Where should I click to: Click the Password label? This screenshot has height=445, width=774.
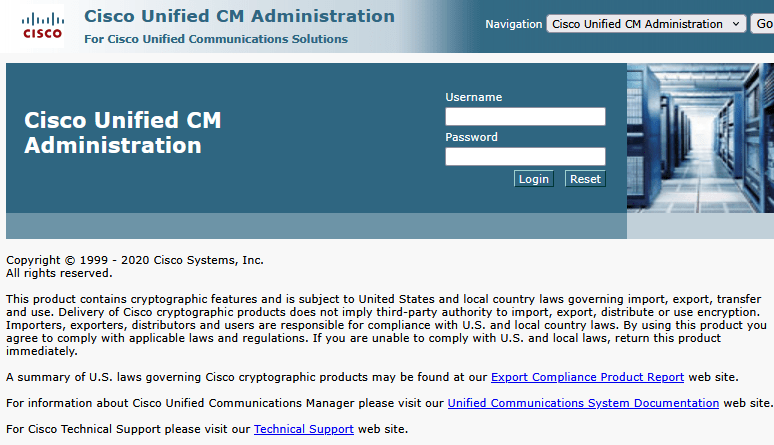point(471,137)
